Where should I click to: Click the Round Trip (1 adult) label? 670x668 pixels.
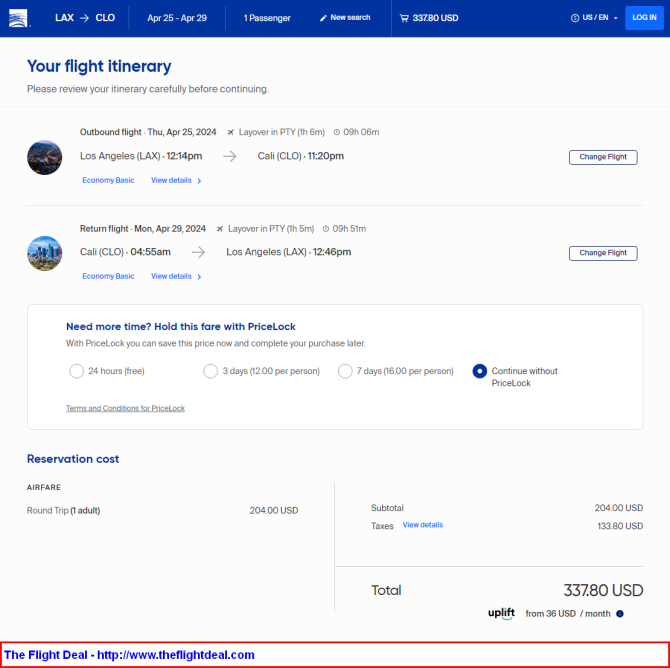(63, 510)
